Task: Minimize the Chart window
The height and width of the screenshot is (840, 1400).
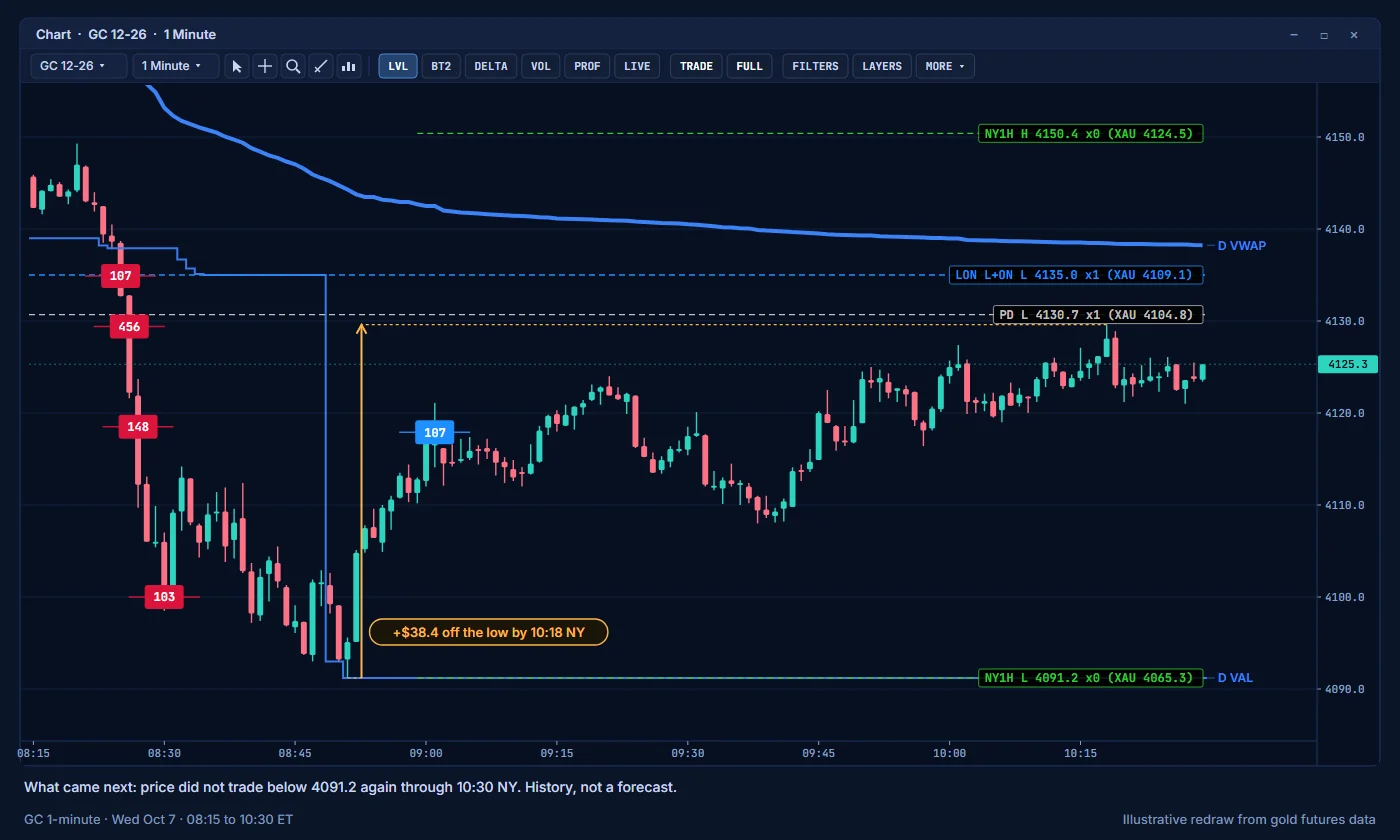Action: coord(1294,35)
